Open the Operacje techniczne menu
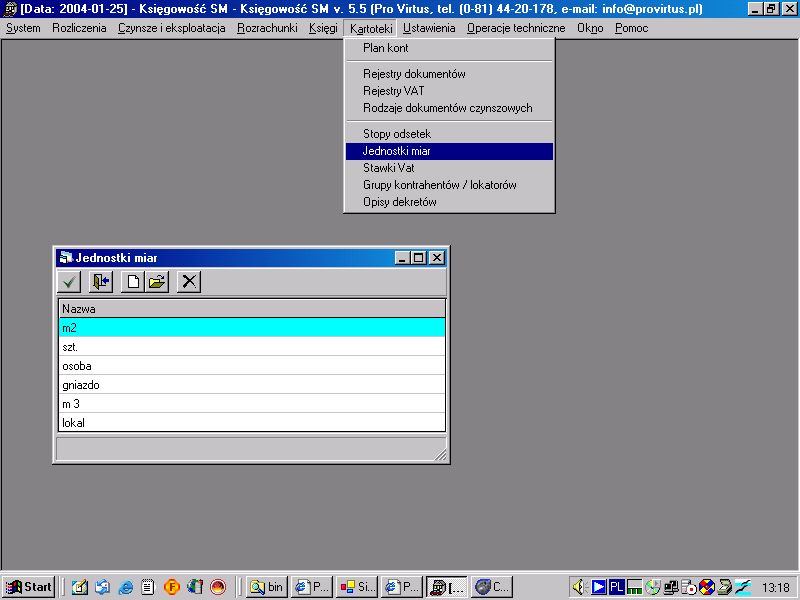 point(516,28)
